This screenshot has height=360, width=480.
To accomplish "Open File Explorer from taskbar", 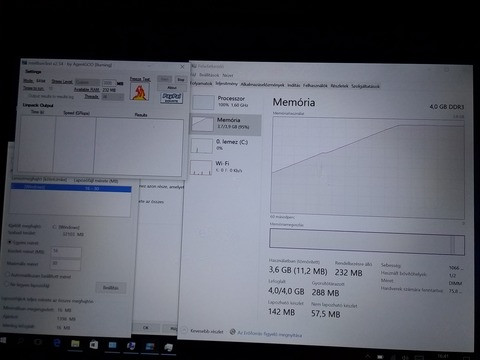I will tap(75, 344).
